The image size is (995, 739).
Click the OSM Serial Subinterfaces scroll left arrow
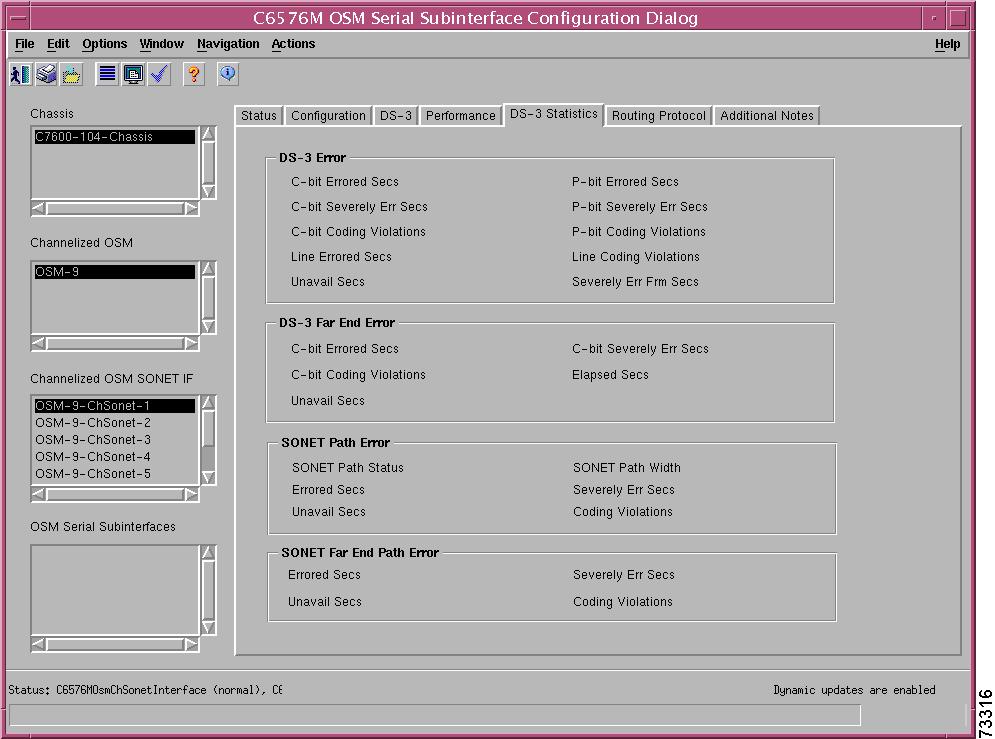tap(38, 644)
